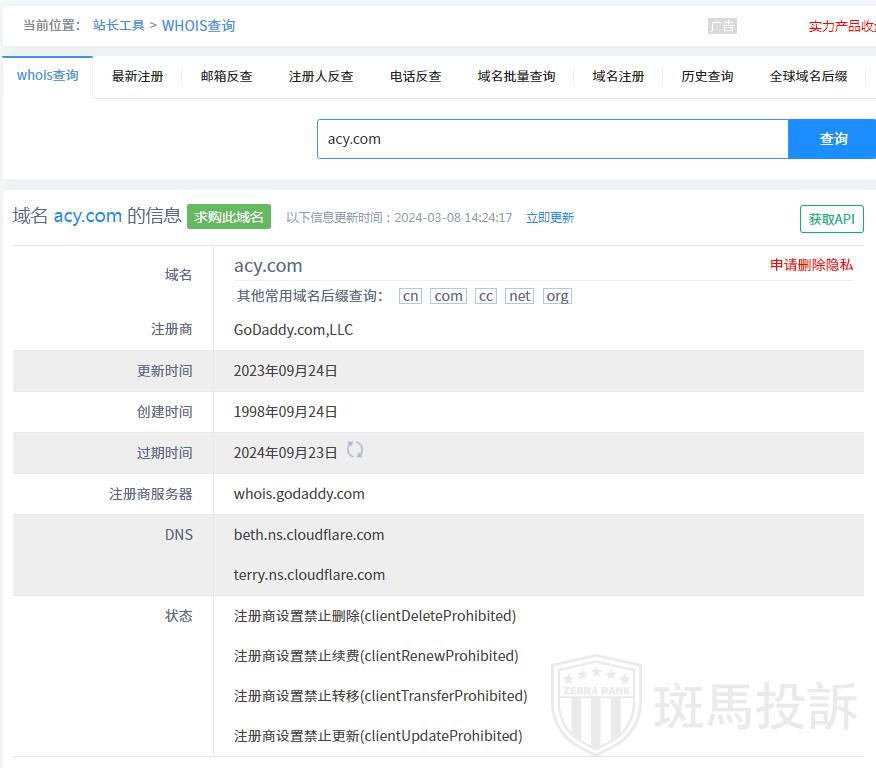Viewport: 876px width, 768px height.
Task: Click the domain search input field
Action: point(553,139)
